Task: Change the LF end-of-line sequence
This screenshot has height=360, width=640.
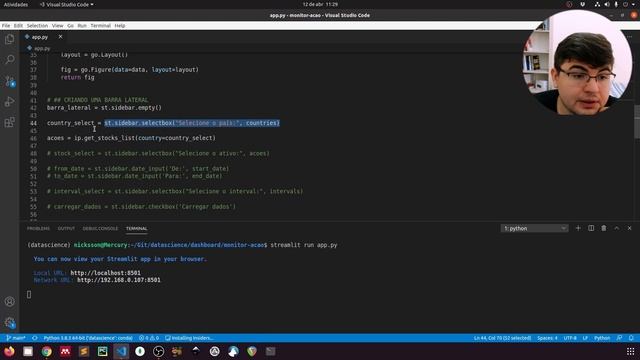Action: [x=585, y=338]
